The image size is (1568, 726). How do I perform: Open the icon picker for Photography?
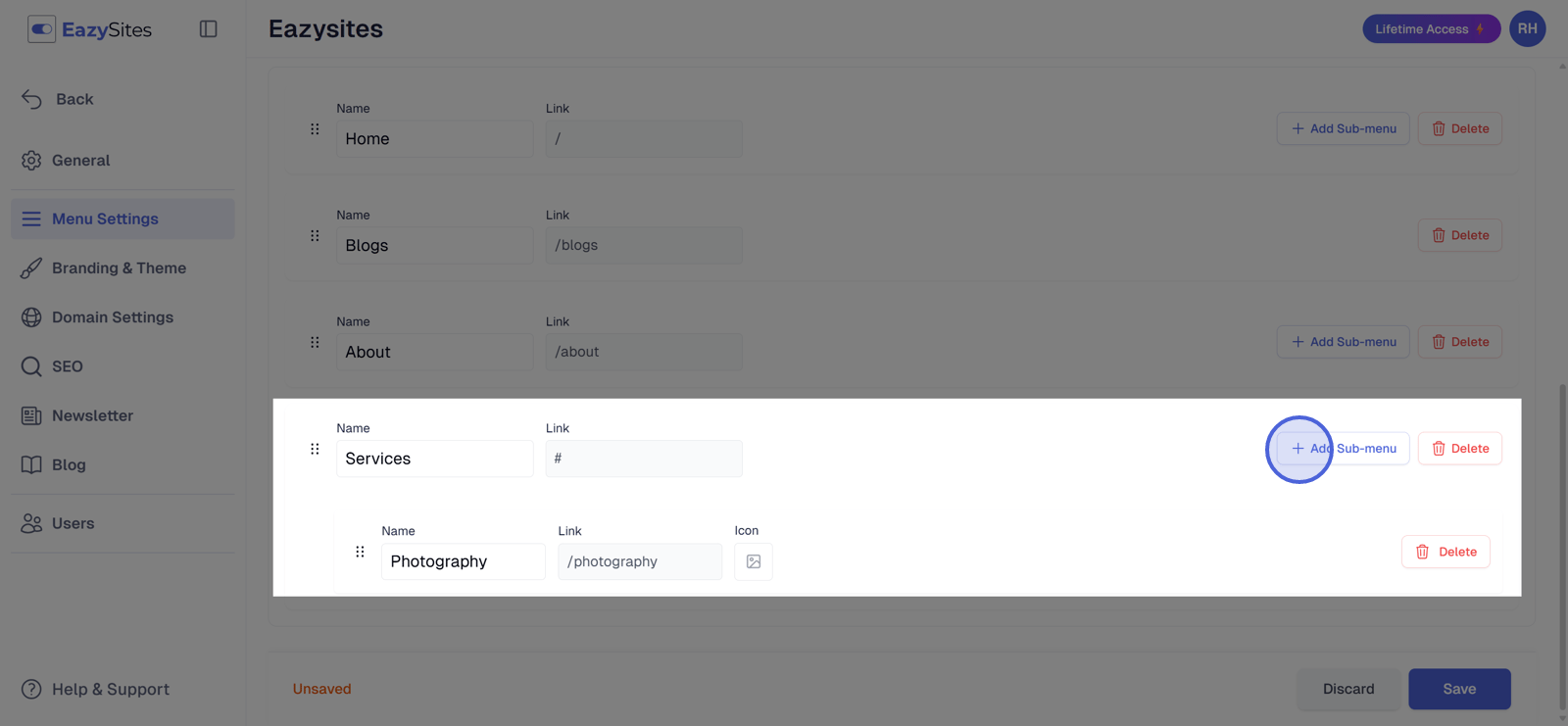(x=754, y=561)
